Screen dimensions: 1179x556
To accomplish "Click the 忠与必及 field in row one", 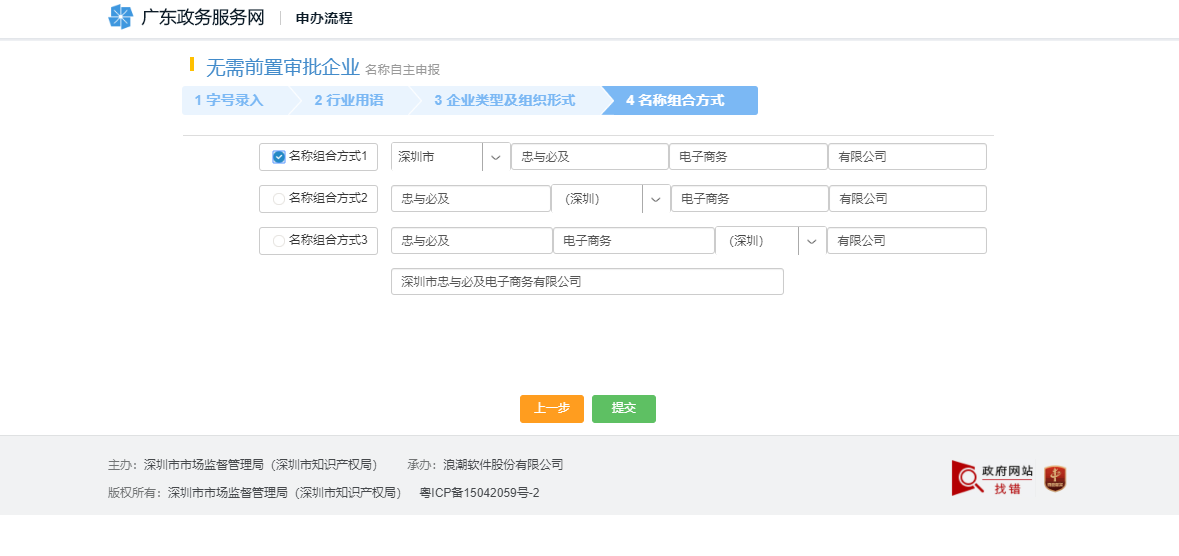I will click(x=589, y=157).
